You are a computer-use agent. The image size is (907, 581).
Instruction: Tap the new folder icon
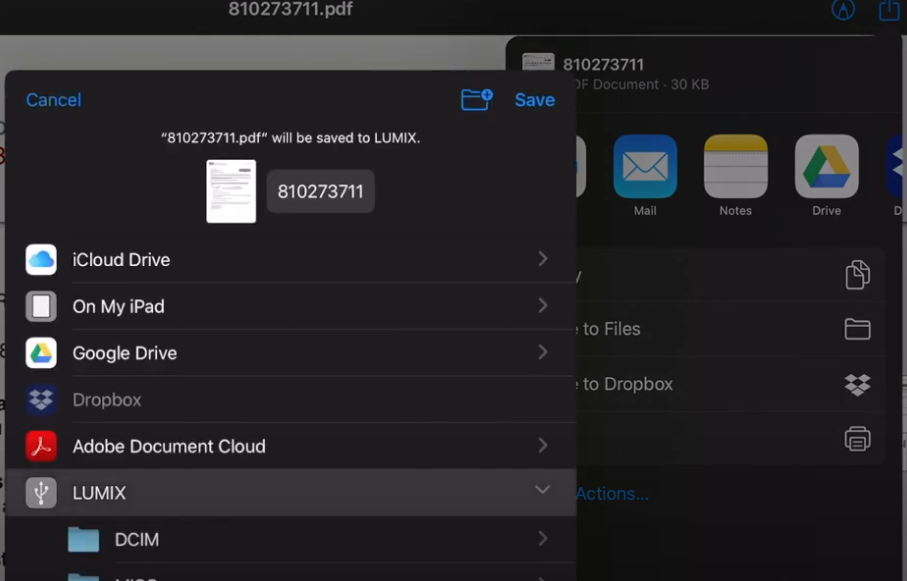[477, 100]
